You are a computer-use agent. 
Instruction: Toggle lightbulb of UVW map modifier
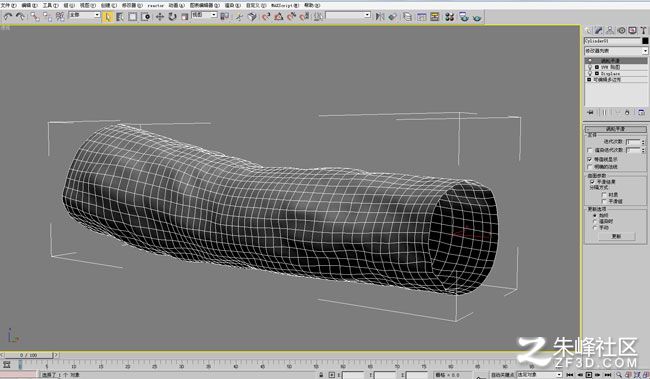coord(590,67)
